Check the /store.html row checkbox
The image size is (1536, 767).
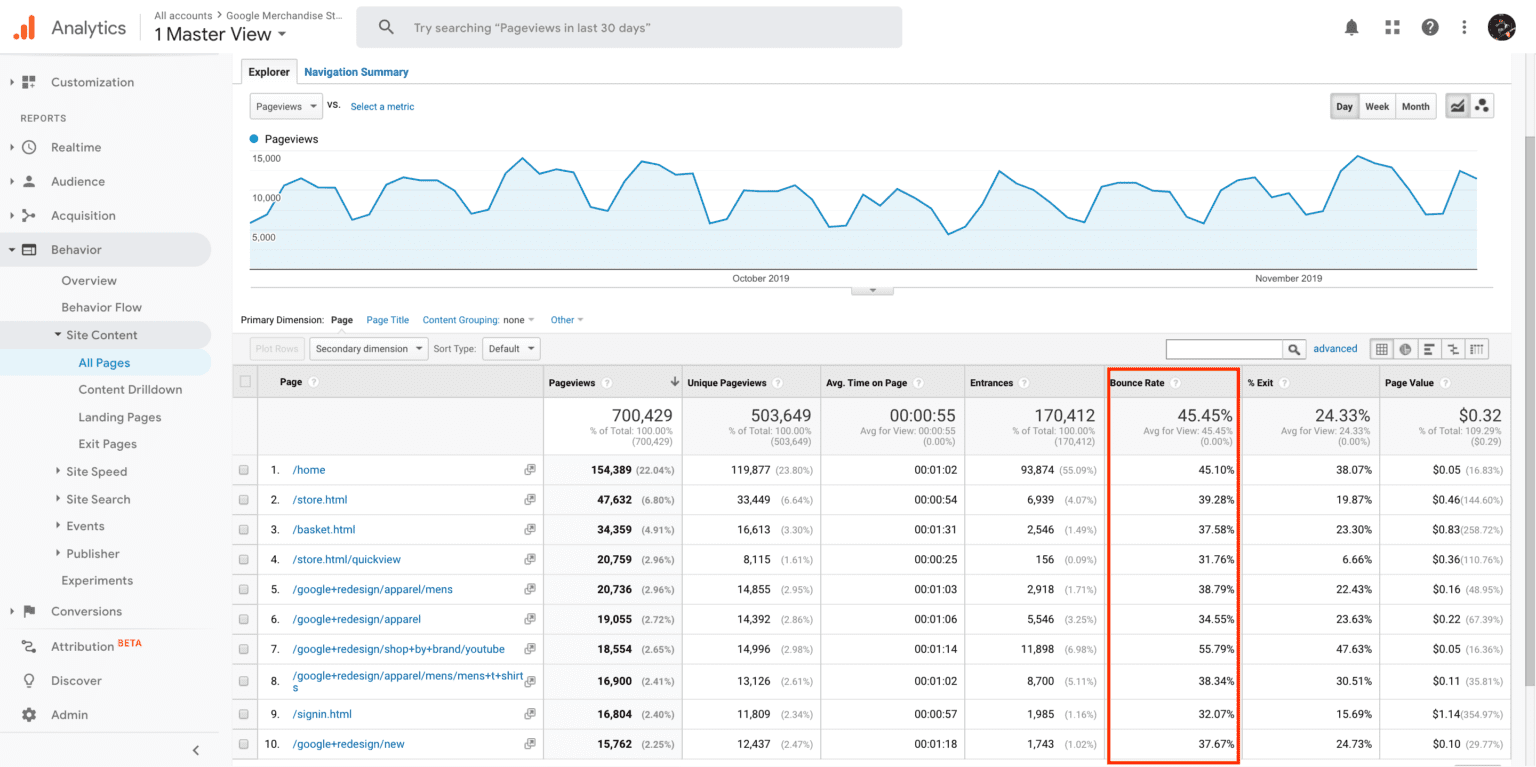pyautogui.click(x=244, y=500)
